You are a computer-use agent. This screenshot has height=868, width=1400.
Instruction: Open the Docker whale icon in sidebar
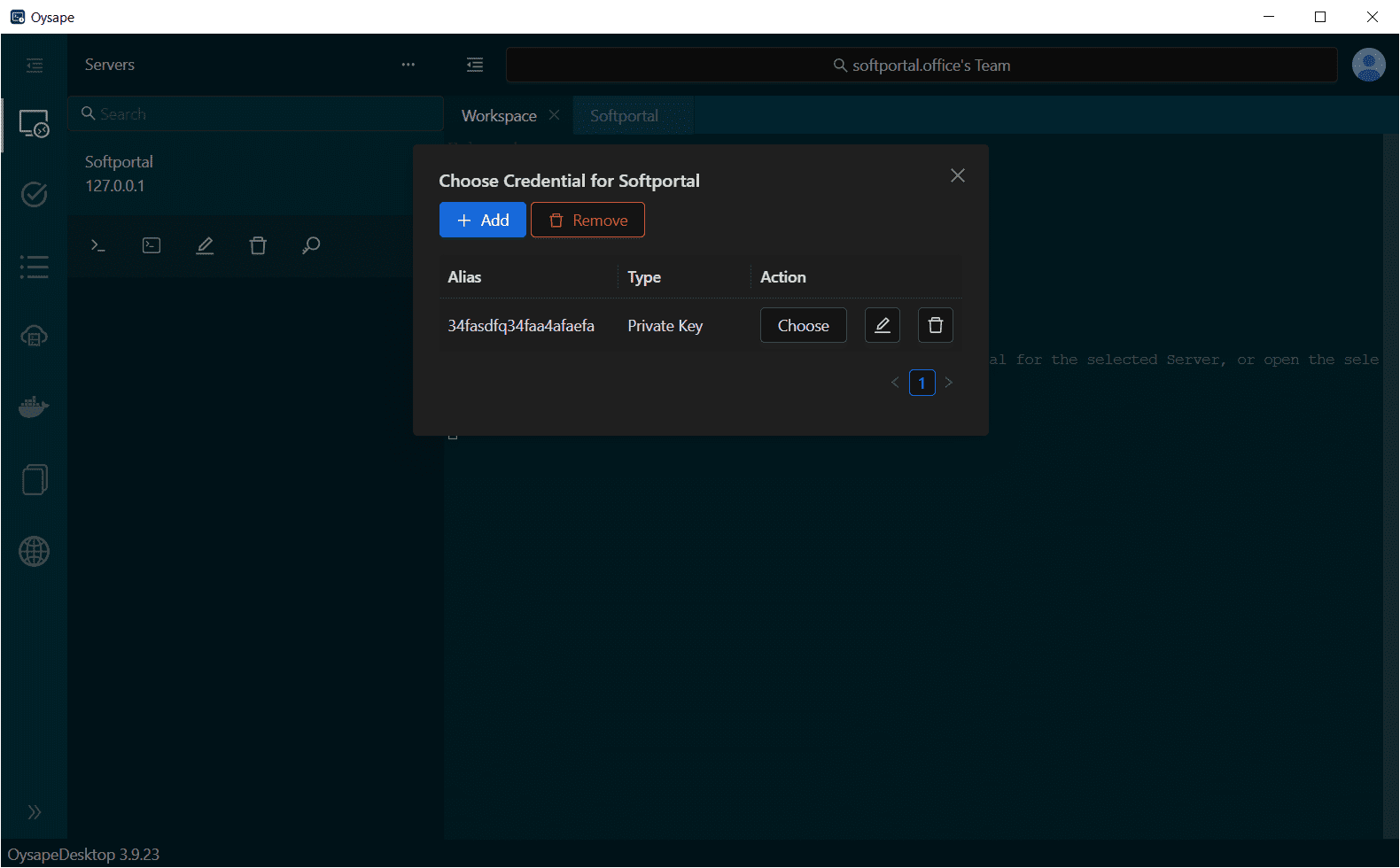click(34, 407)
